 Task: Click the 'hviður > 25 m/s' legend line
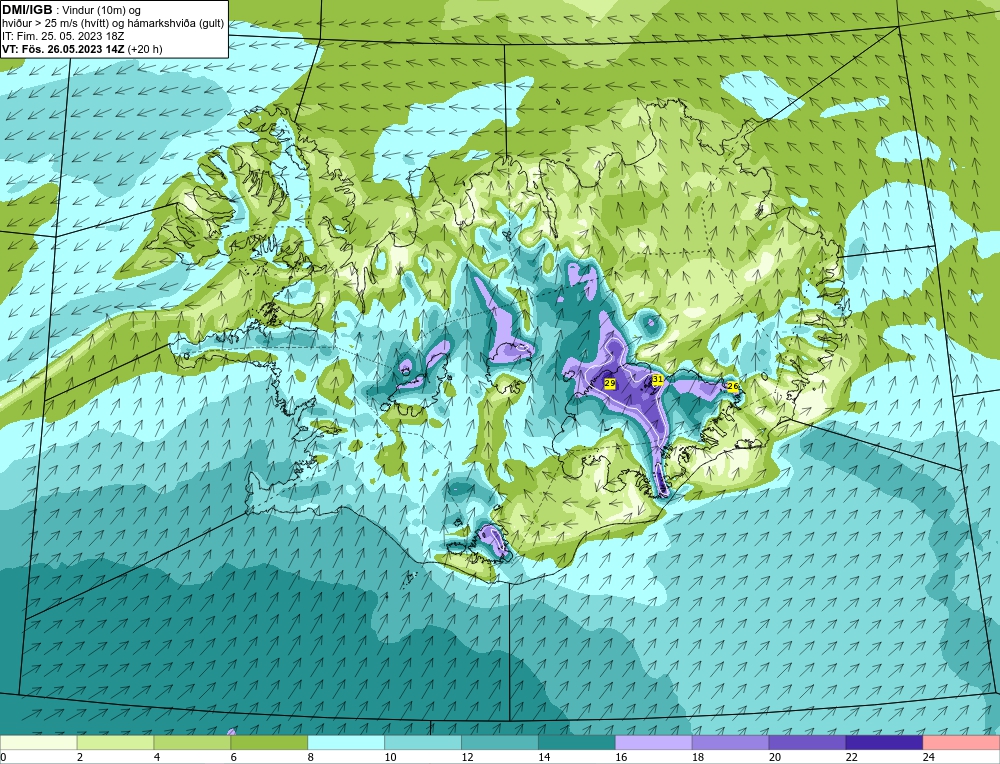coord(113,24)
